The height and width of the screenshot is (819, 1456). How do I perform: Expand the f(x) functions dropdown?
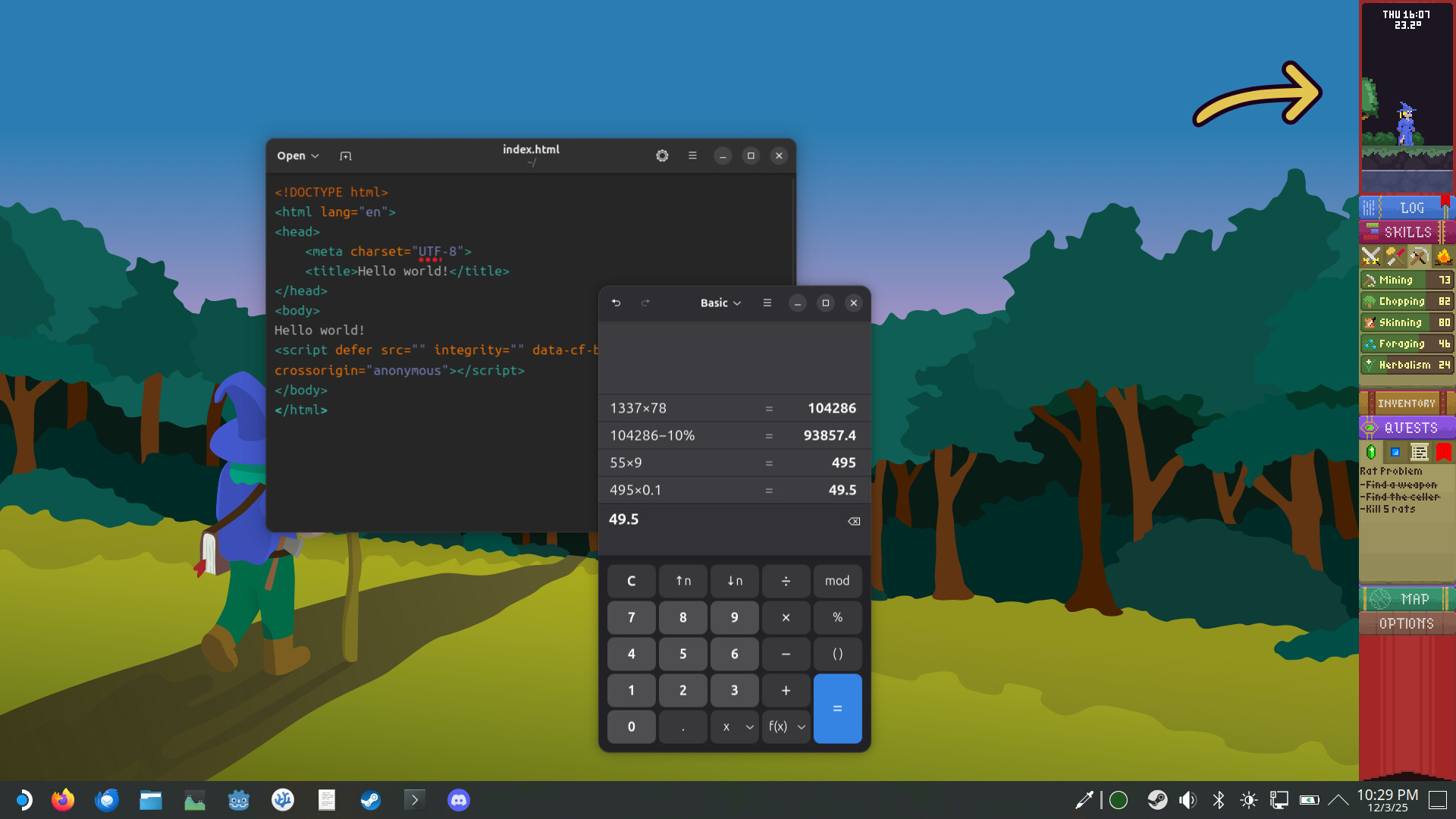click(x=786, y=726)
